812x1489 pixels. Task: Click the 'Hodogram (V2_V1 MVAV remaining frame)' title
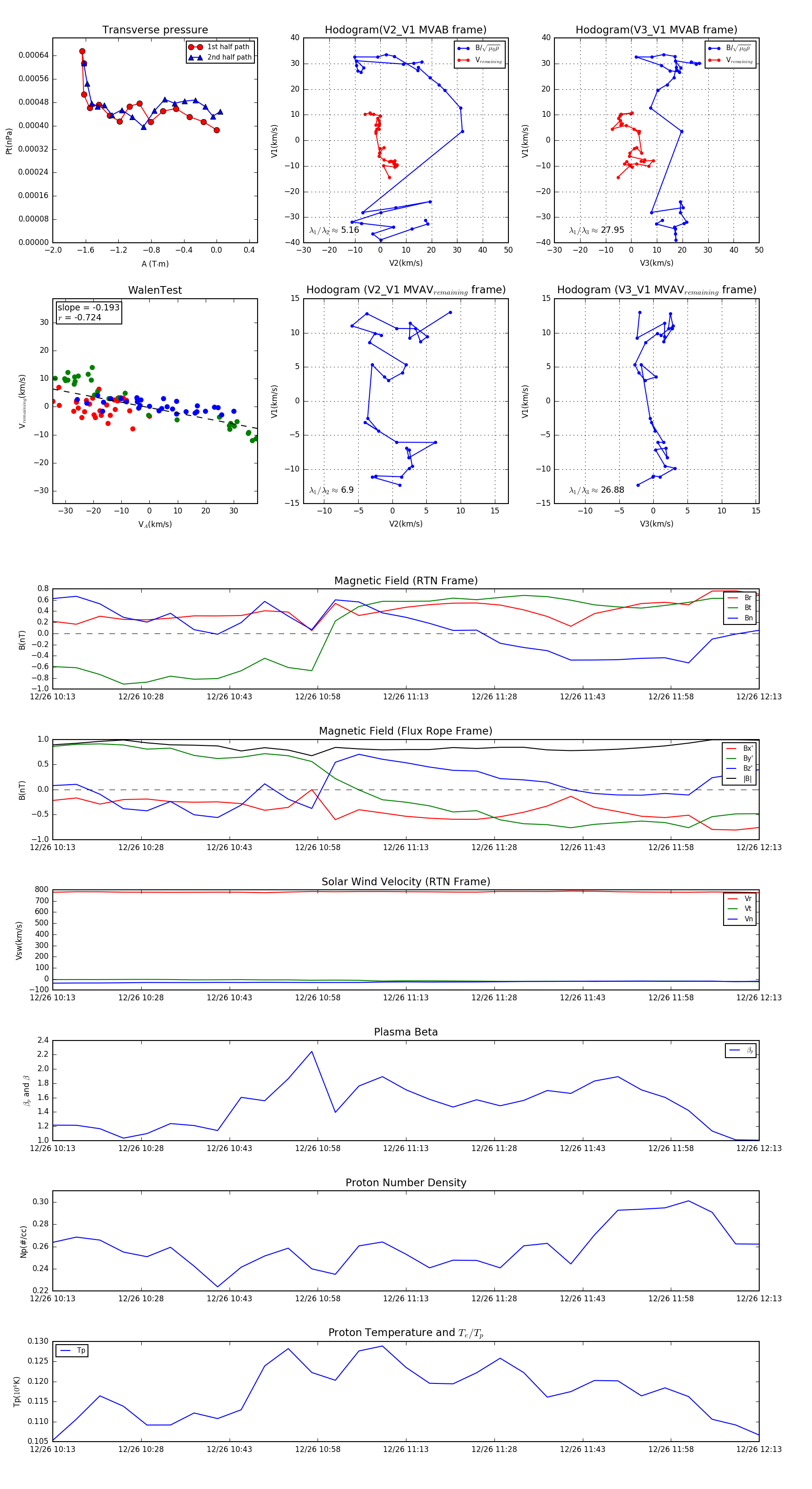click(406, 290)
